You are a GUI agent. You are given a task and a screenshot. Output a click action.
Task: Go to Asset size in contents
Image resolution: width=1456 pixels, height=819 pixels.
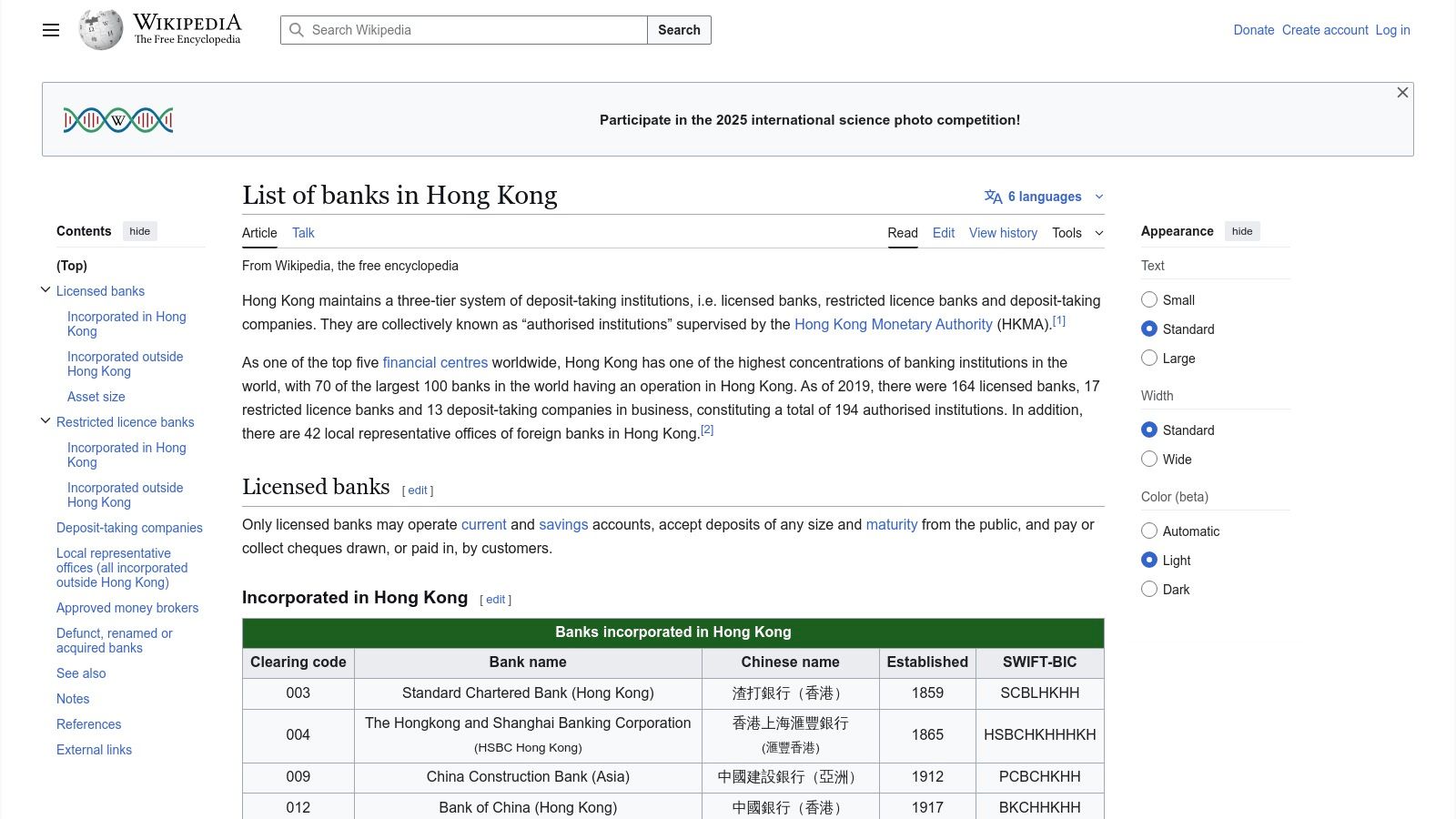tap(96, 397)
